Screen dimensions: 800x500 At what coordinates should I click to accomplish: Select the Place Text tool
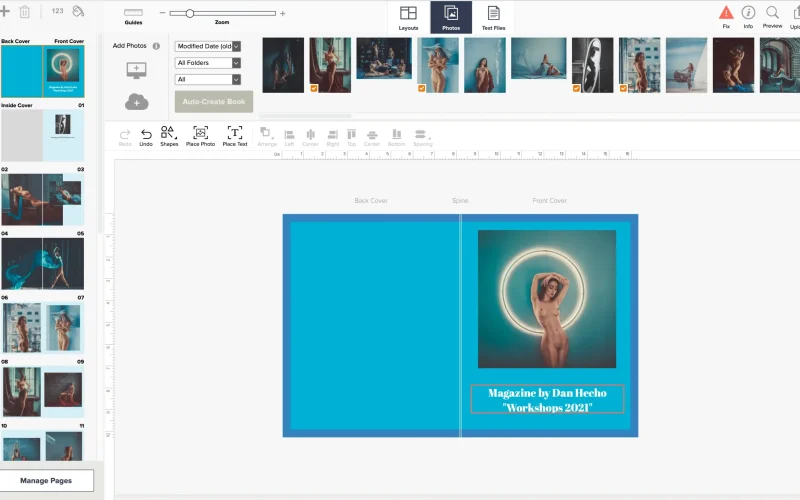[235, 133]
